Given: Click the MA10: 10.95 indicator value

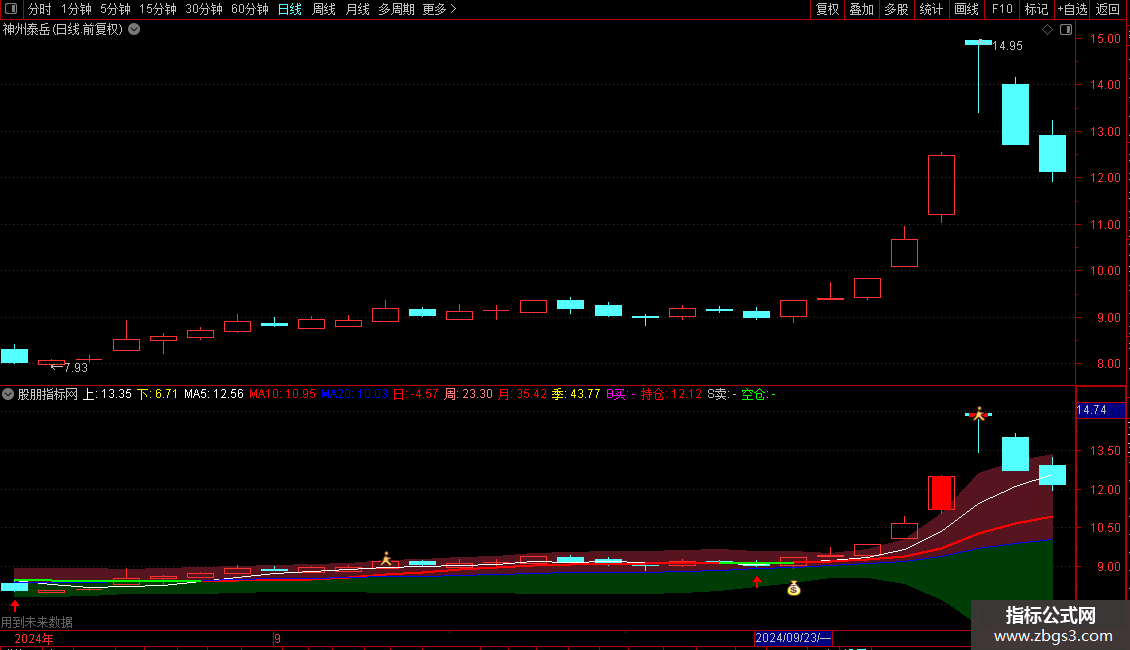Looking at the screenshot, I should tap(282, 394).
